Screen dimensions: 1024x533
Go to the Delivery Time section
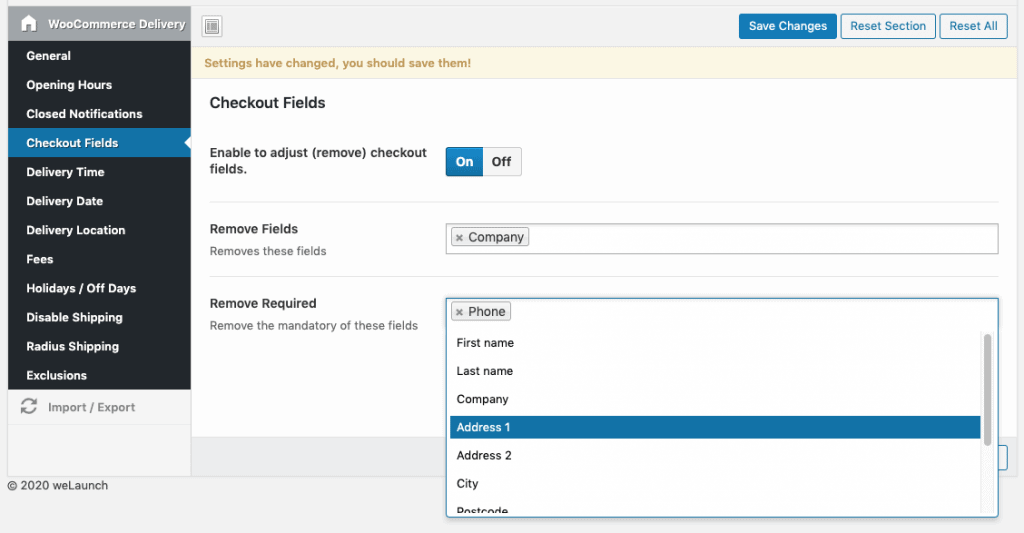(x=65, y=172)
